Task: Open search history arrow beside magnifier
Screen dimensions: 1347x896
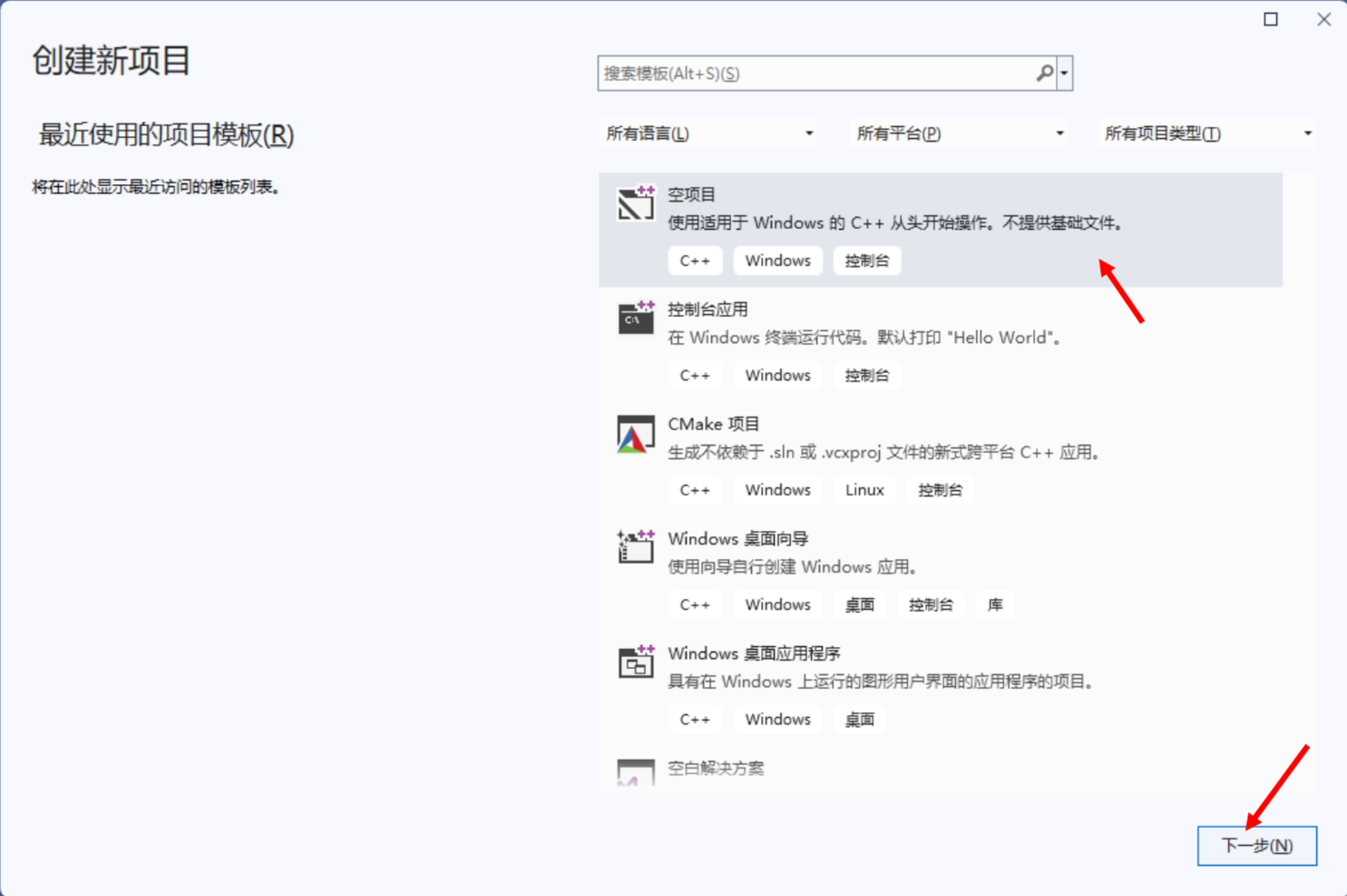Action: pyautogui.click(x=1064, y=73)
